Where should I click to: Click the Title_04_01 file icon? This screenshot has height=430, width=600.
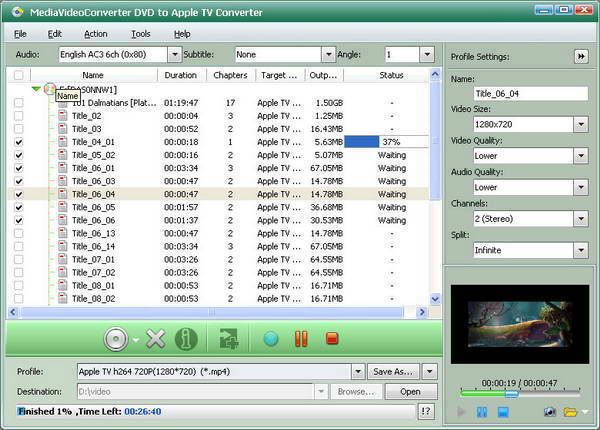coord(63,142)
